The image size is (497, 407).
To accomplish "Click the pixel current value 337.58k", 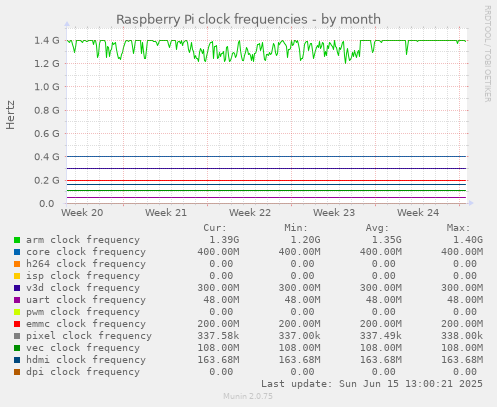I will pos(218,336).
